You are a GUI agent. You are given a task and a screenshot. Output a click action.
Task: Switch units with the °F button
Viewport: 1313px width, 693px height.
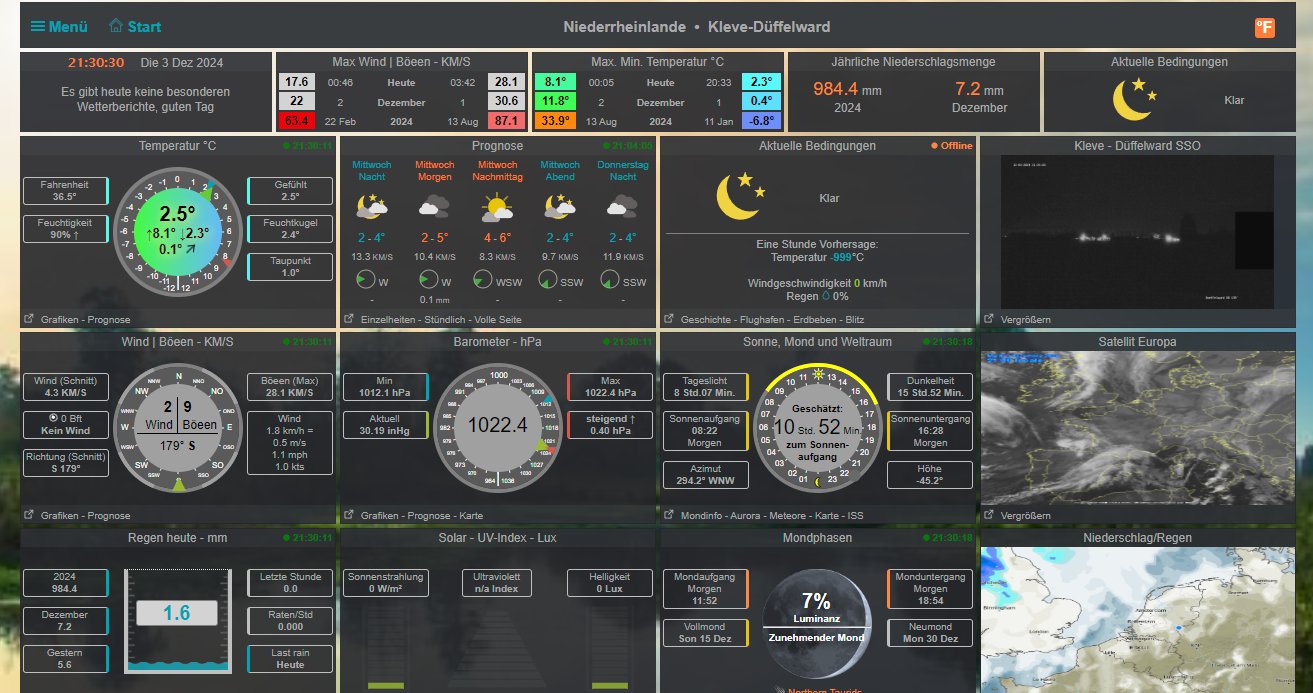point(1265,27)
